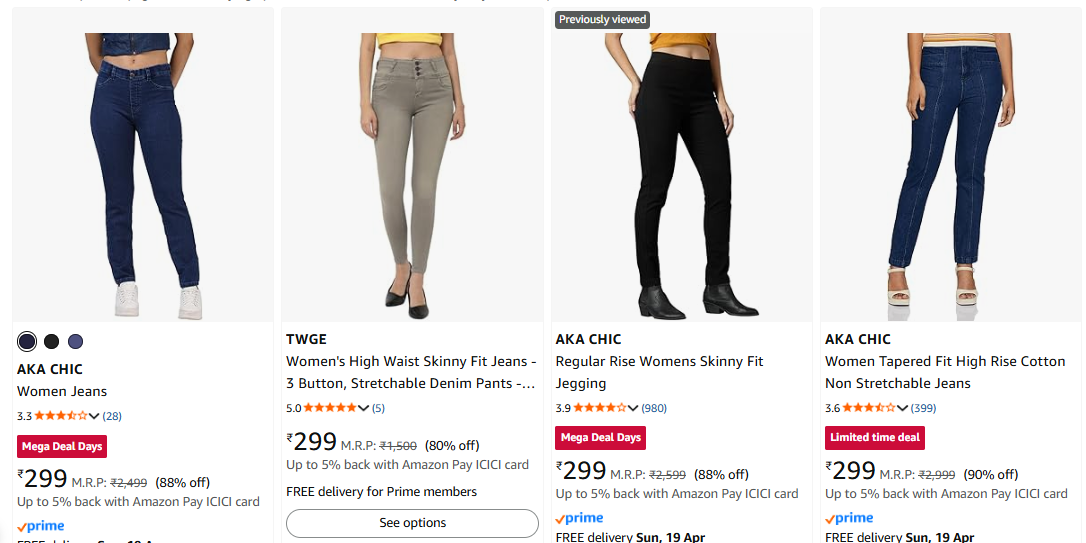Click the five-star rating on TWGE jeans

tap(336, 408)
